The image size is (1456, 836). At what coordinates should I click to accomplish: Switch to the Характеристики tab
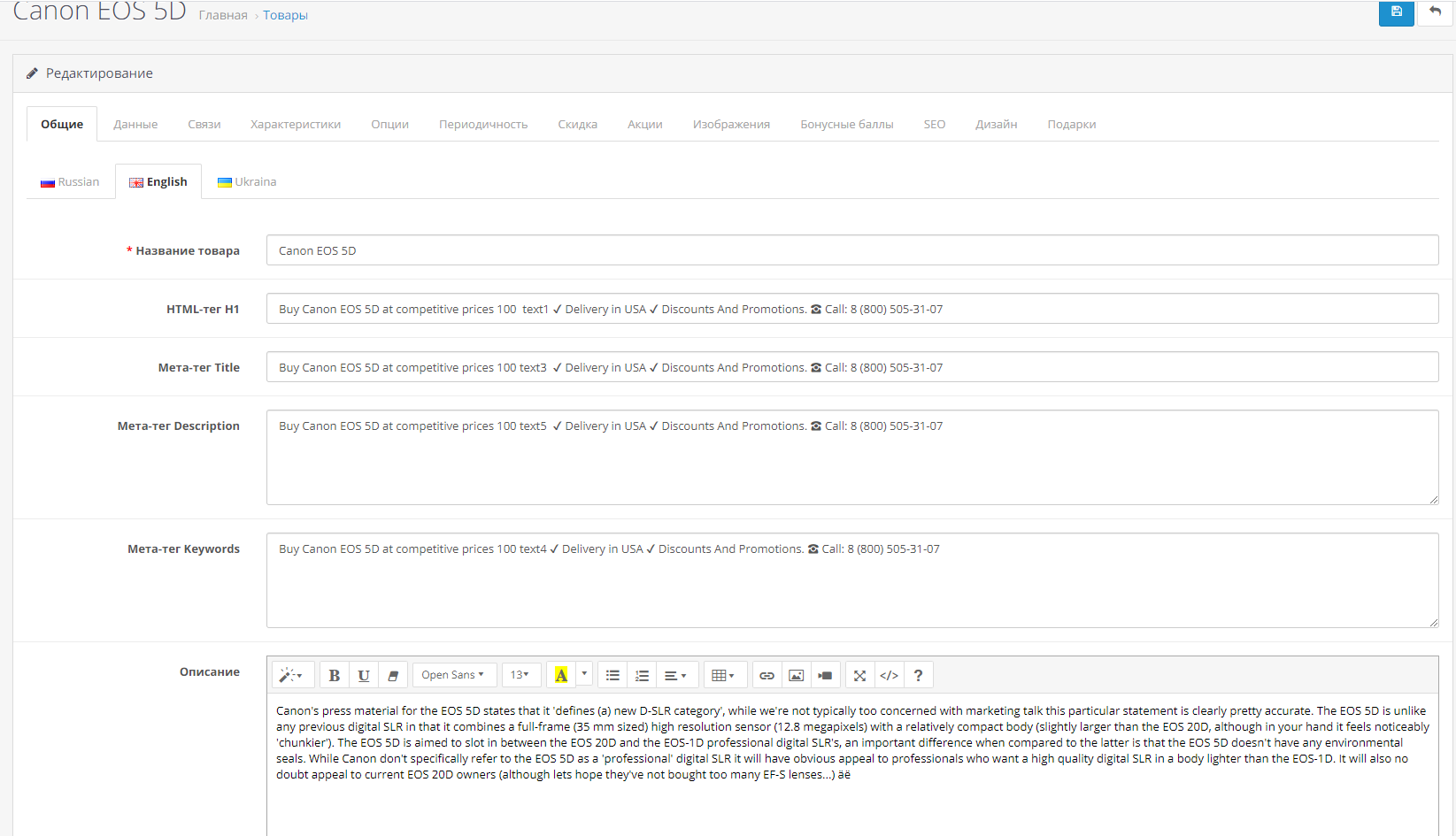(x=296, y=125)
